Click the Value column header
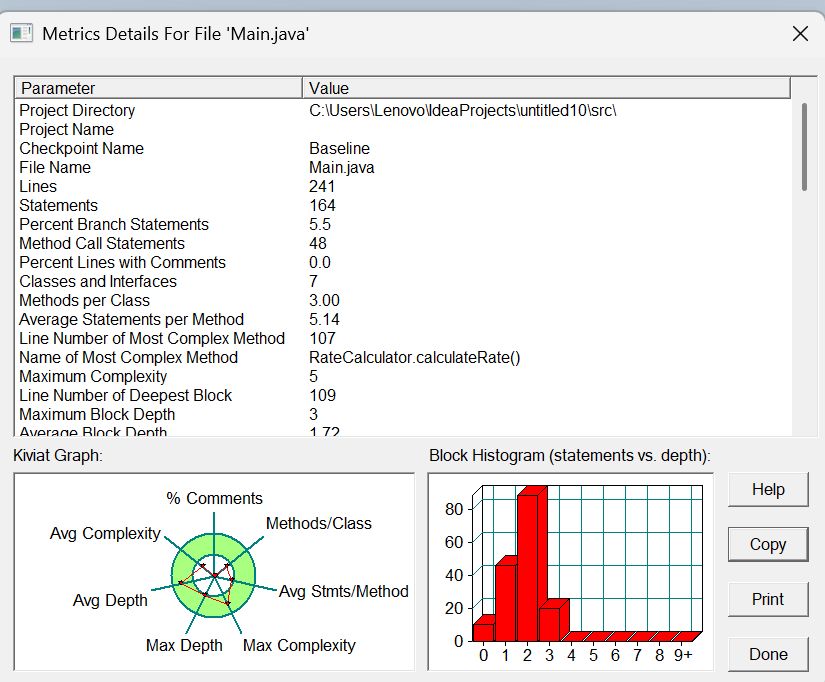The width and height of the screenshot is (825, 682). pyautogui.click(x=546, y=88)
